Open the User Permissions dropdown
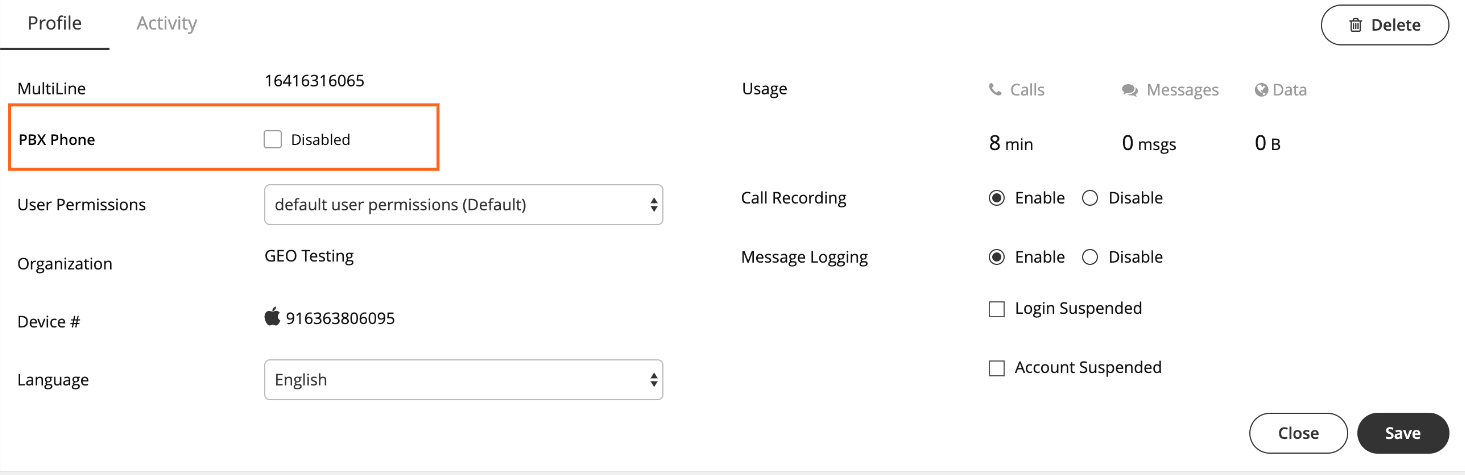 [x=463, y=205]
